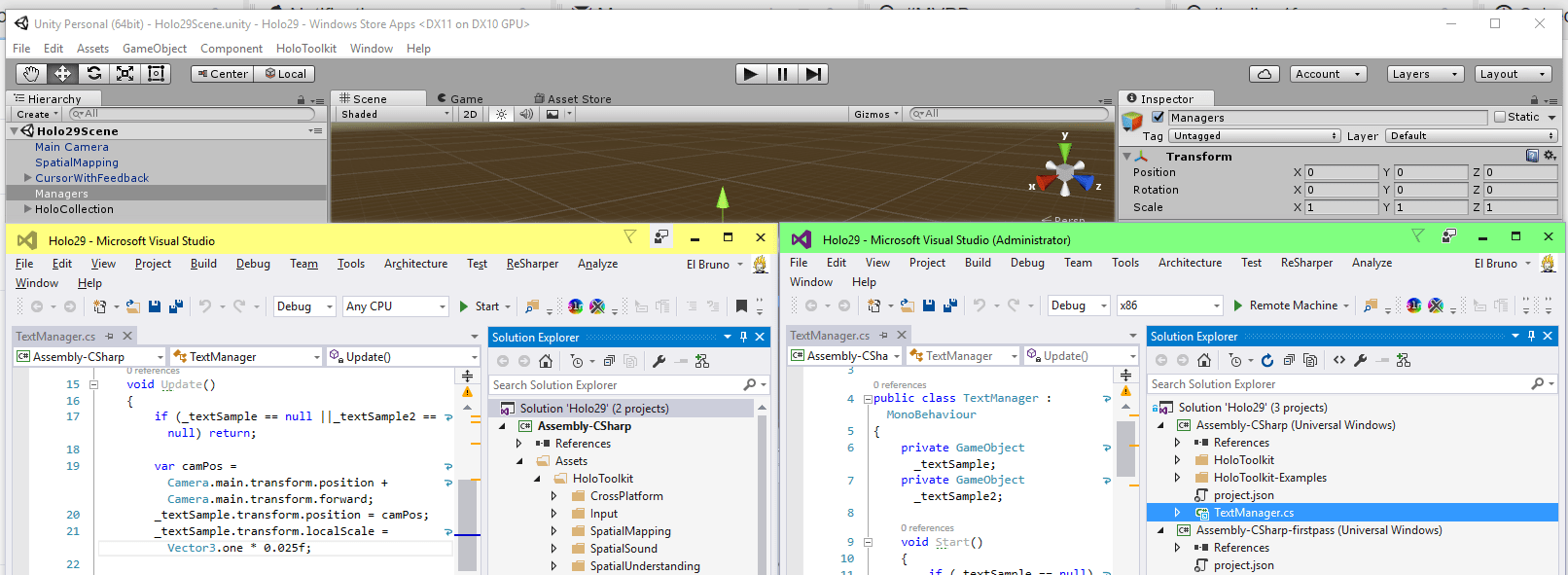Toggle scene audio speaker icon
This screenshot has height=575, width=1568.
point(526,115)
